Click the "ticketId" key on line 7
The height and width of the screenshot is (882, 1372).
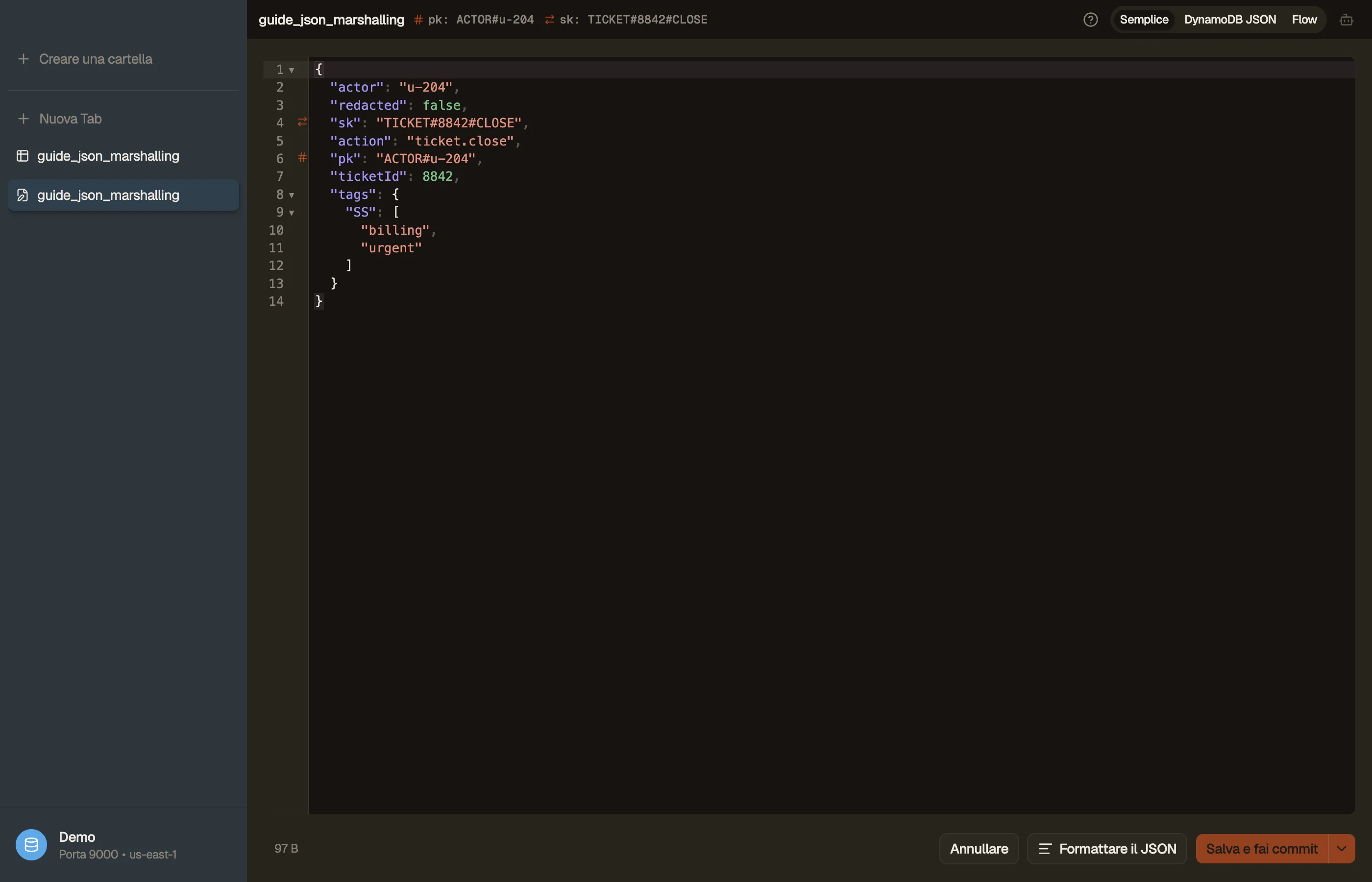(x=368, y=176)
